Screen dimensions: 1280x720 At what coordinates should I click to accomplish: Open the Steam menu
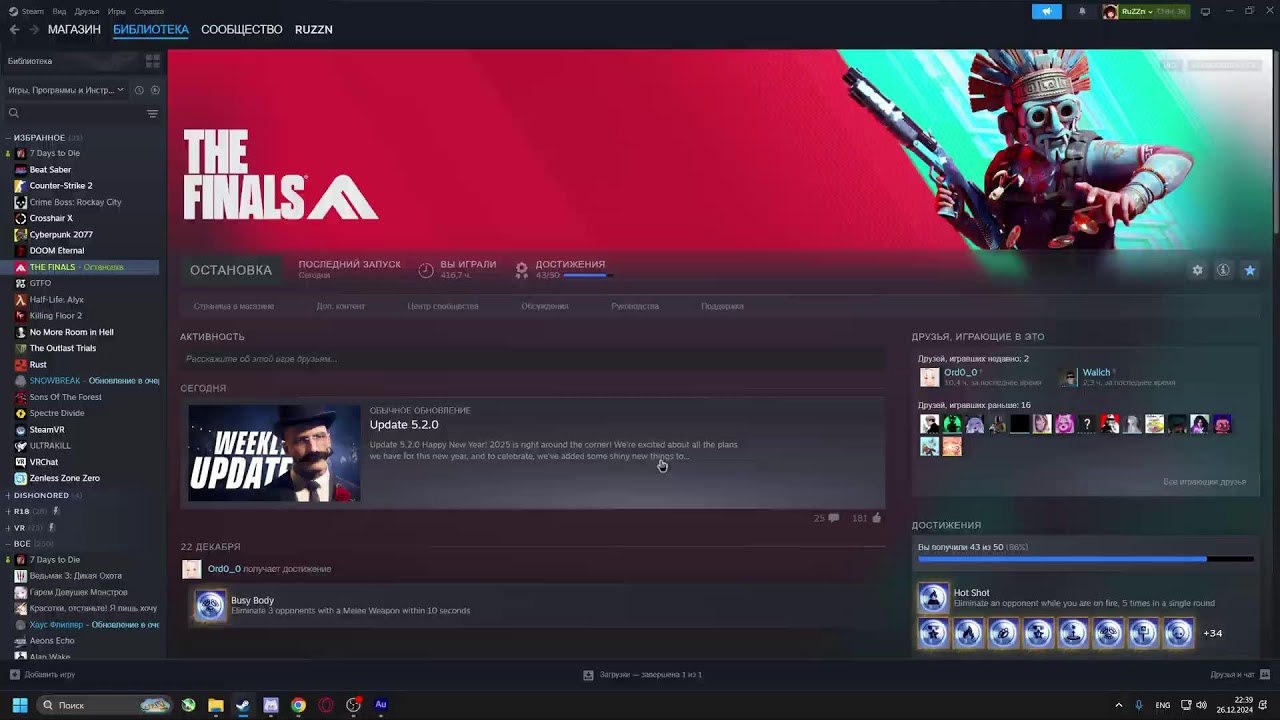[x=32, y=12]
